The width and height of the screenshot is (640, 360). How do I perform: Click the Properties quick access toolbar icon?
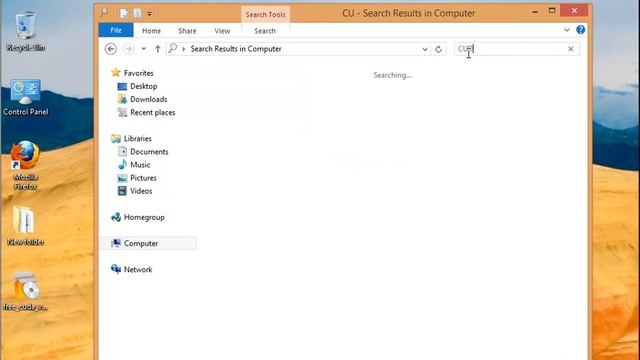point(124,13)
